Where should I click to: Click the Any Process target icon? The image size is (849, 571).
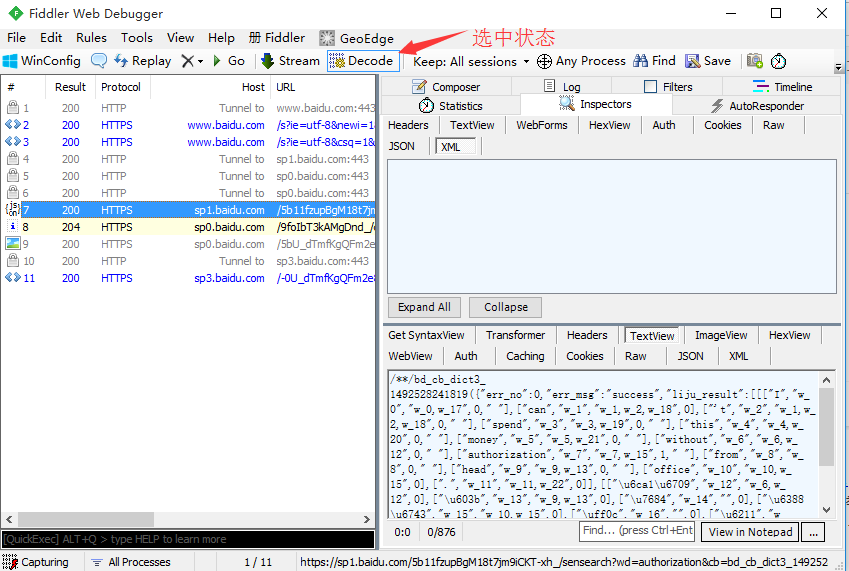tap(544, 61)
